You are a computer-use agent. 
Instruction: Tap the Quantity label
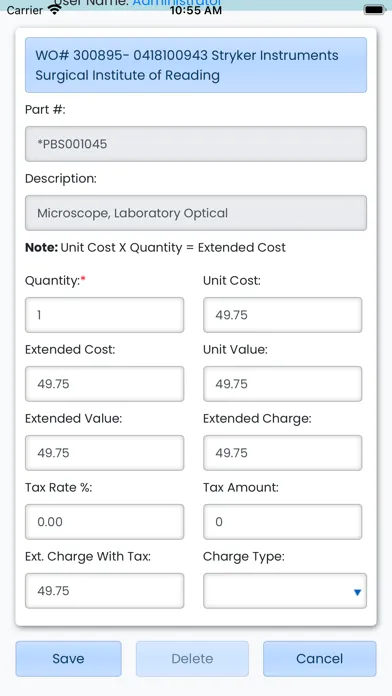pyautogui.click(x=55, y=281)
